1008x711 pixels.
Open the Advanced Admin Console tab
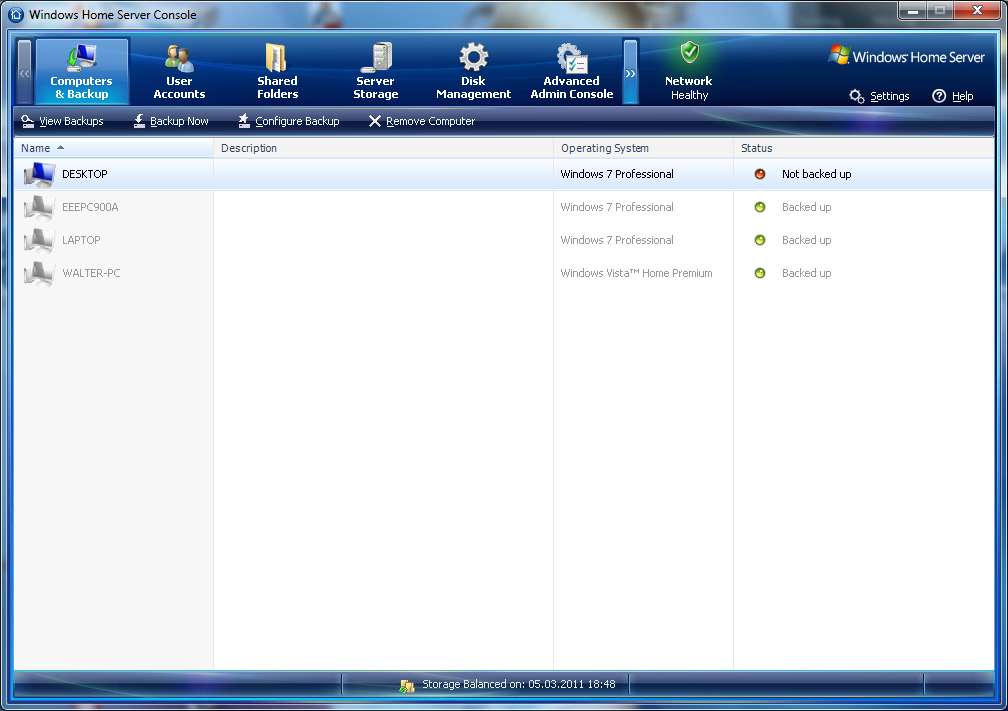[572, 71]
